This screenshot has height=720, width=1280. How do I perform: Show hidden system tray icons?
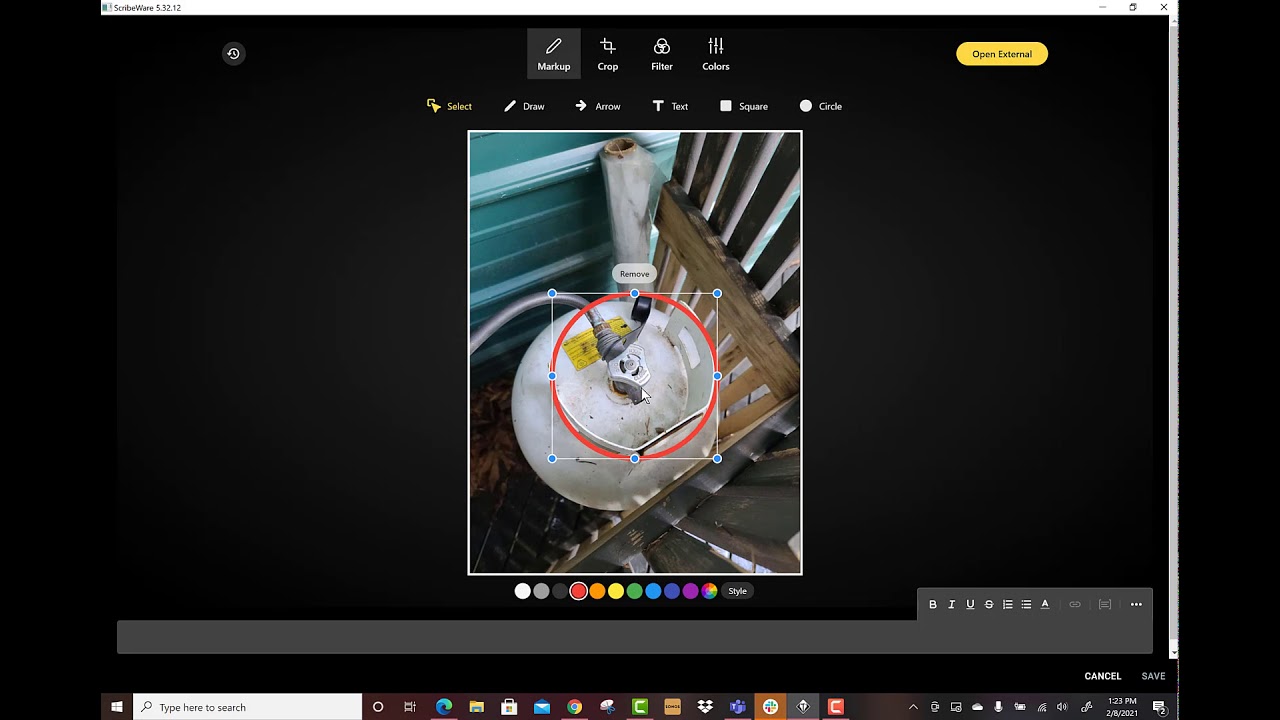pos(913,707)
